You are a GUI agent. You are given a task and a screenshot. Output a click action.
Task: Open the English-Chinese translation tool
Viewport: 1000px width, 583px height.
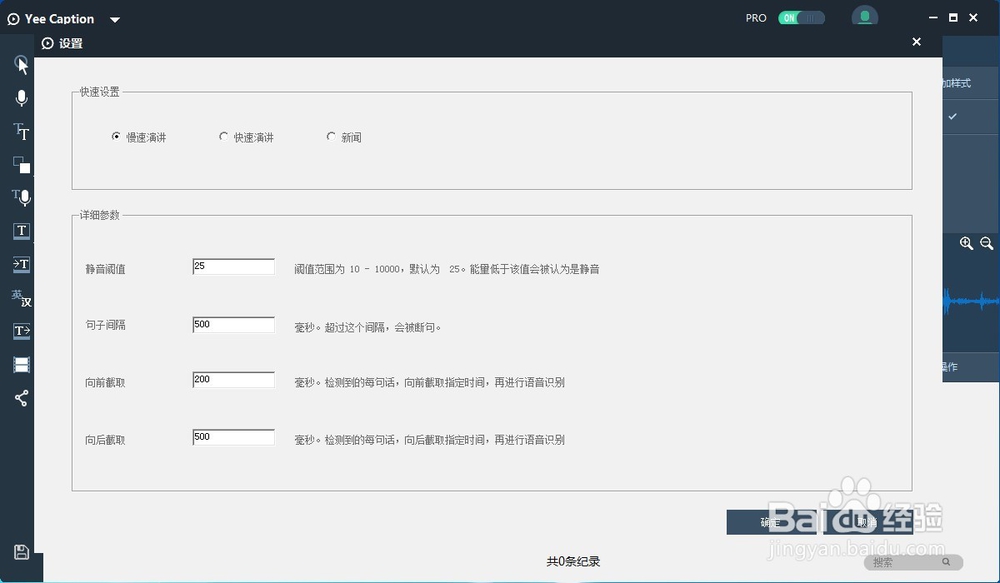click(22, 297)
